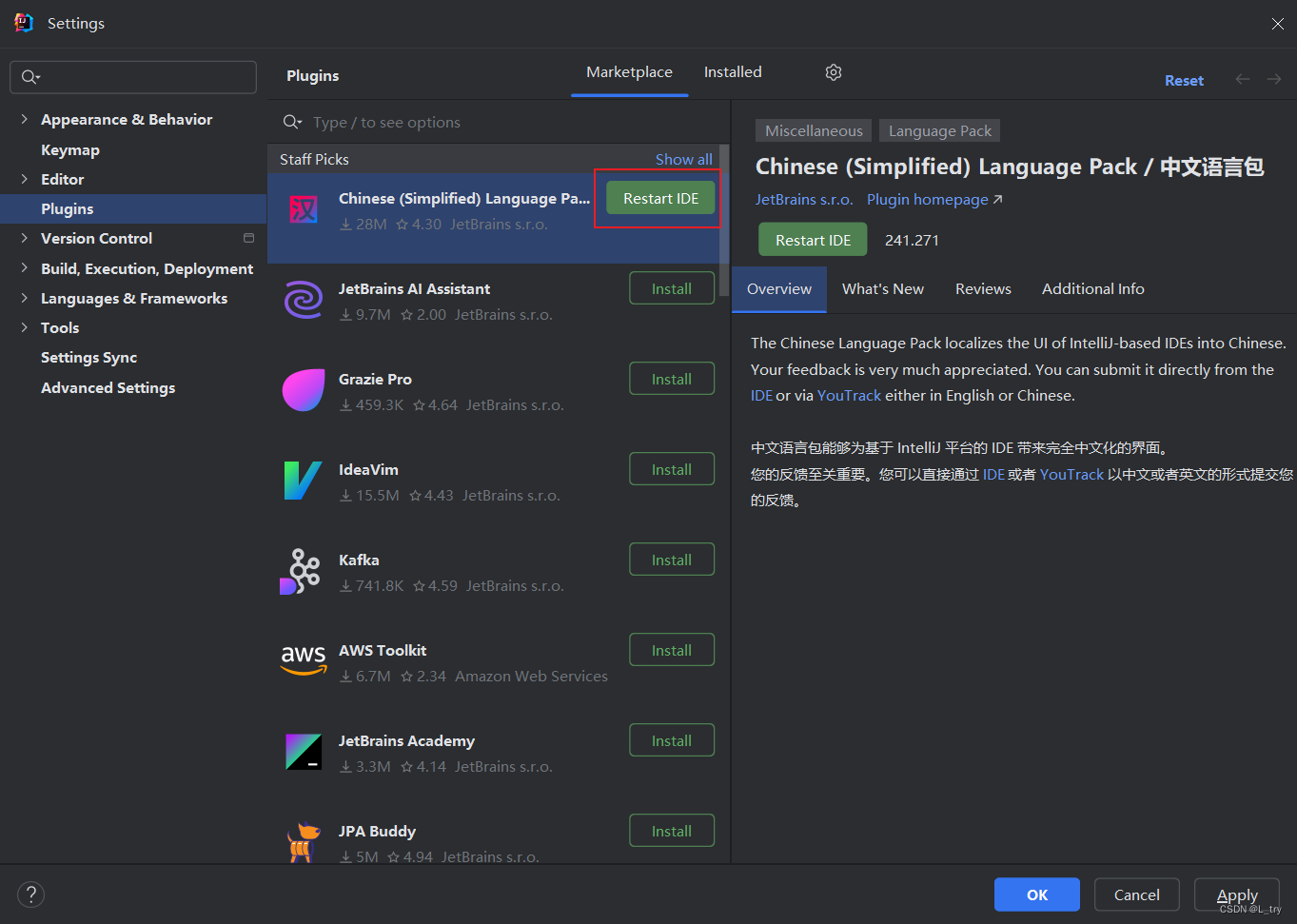Open the Reviews tab
The height and width of the screenshot is (924, 1297).
click(x=983, y=289)
